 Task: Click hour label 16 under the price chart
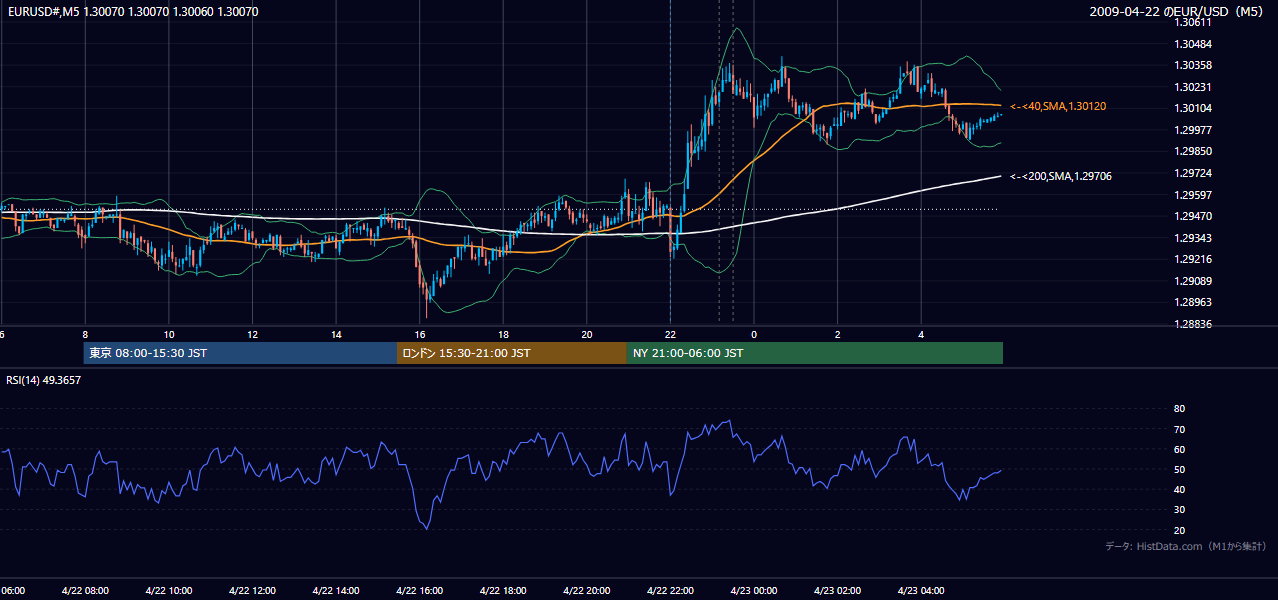point(420,335)
